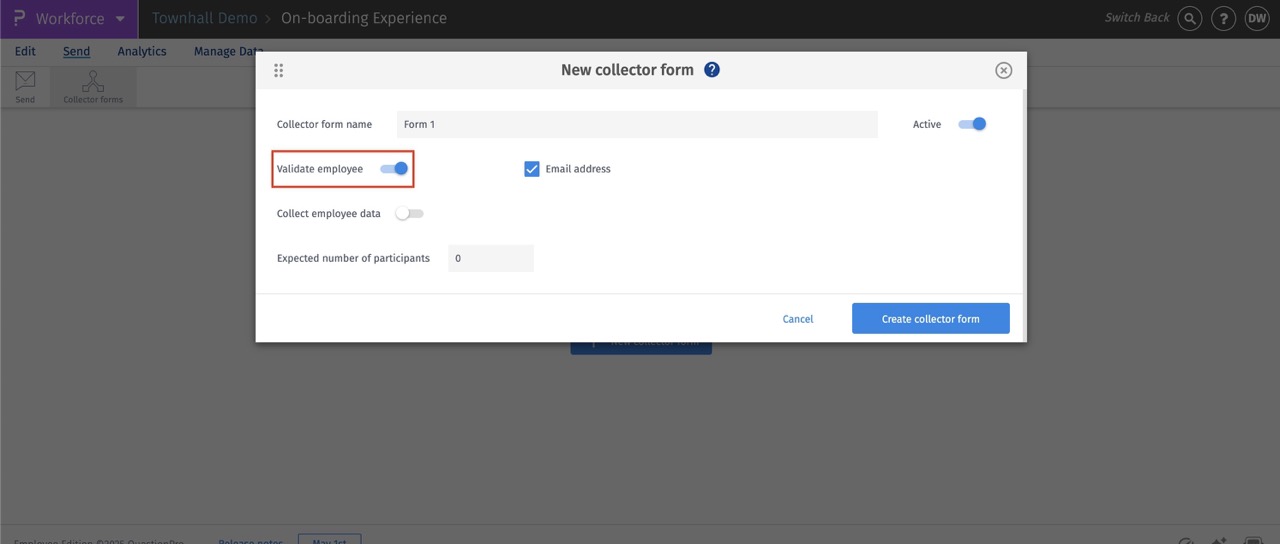Click the QuestionPro P logo
The width and height of the screenshot is (1280, 544).
coord(18,18)
